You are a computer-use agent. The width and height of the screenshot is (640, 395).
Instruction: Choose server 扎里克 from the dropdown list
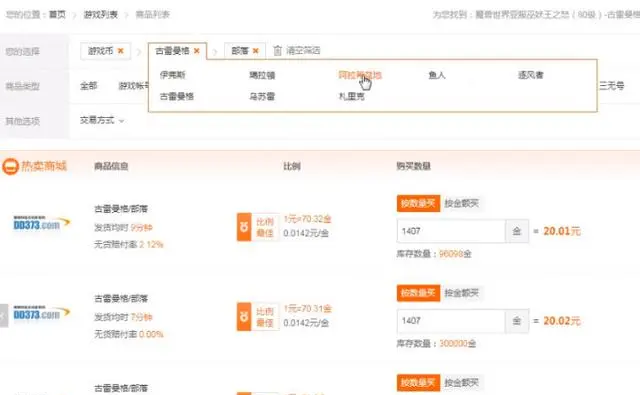click(x=351, y=97)
